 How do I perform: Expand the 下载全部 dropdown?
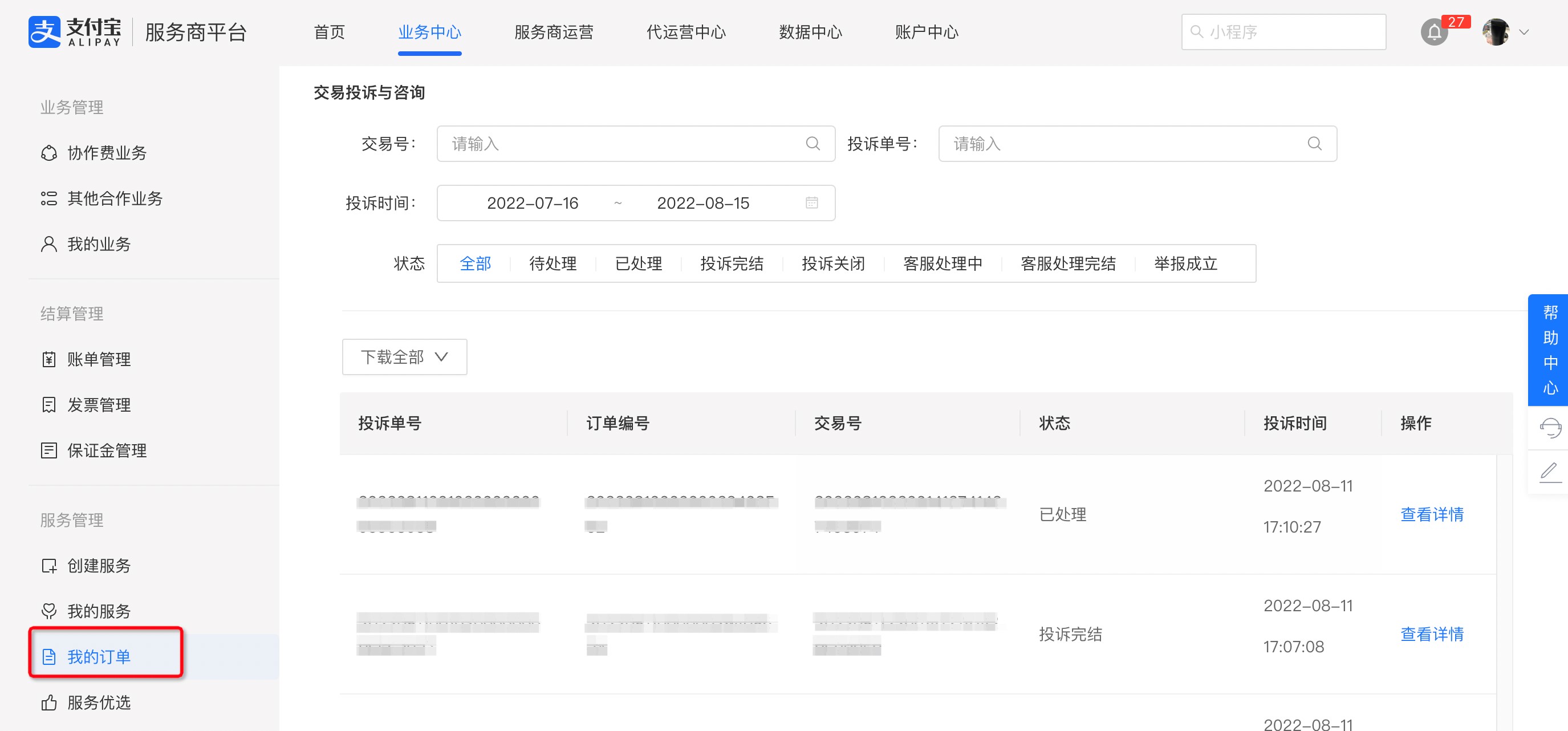404,357
